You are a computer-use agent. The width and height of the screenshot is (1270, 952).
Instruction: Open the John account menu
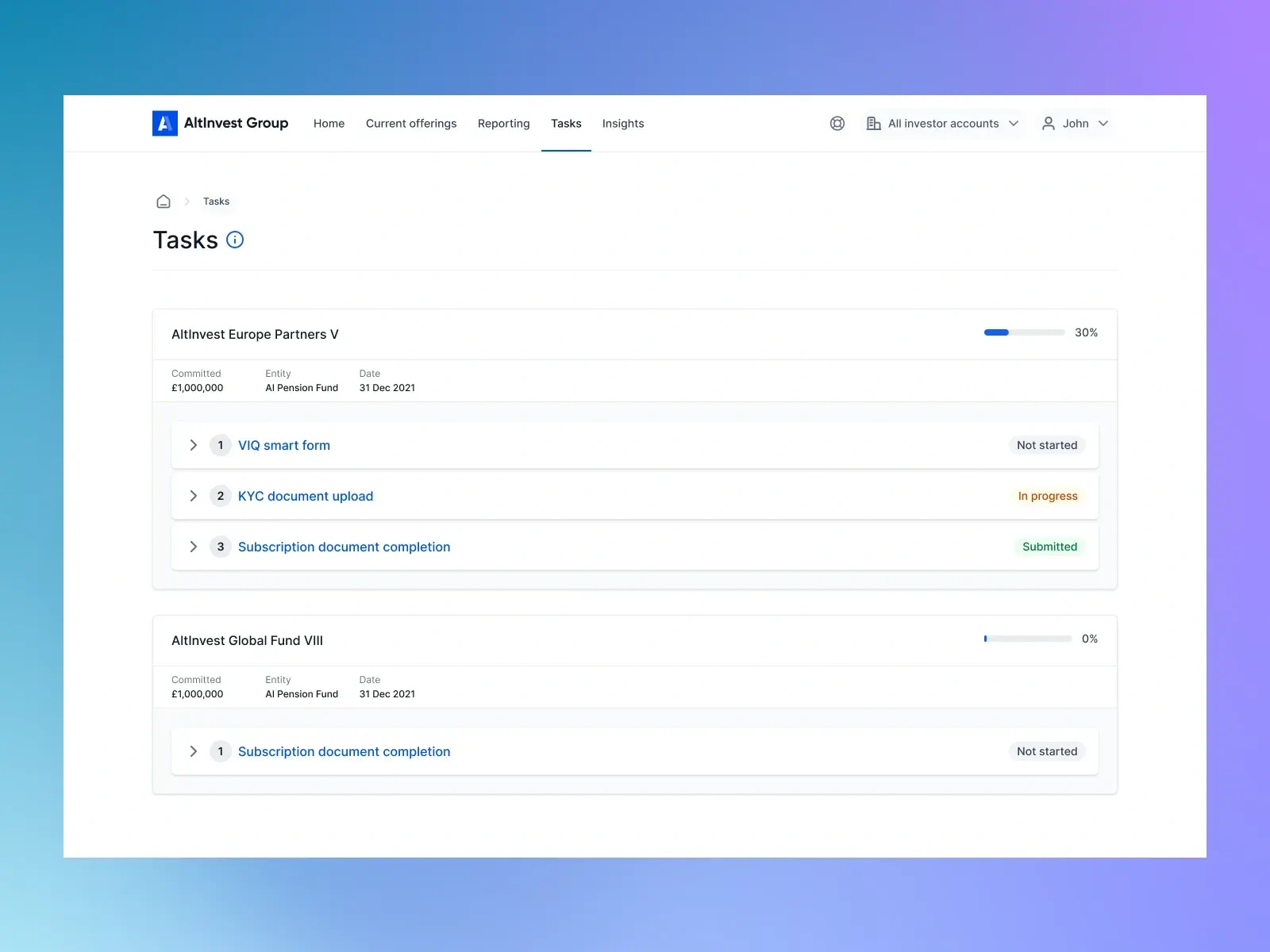pyautogui.click(x=1076, y=123)
